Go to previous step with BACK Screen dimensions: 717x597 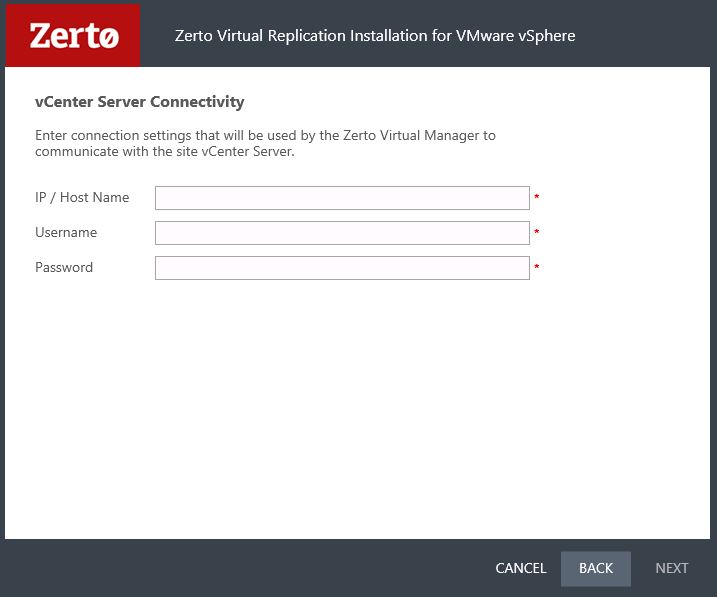(596, 568)
